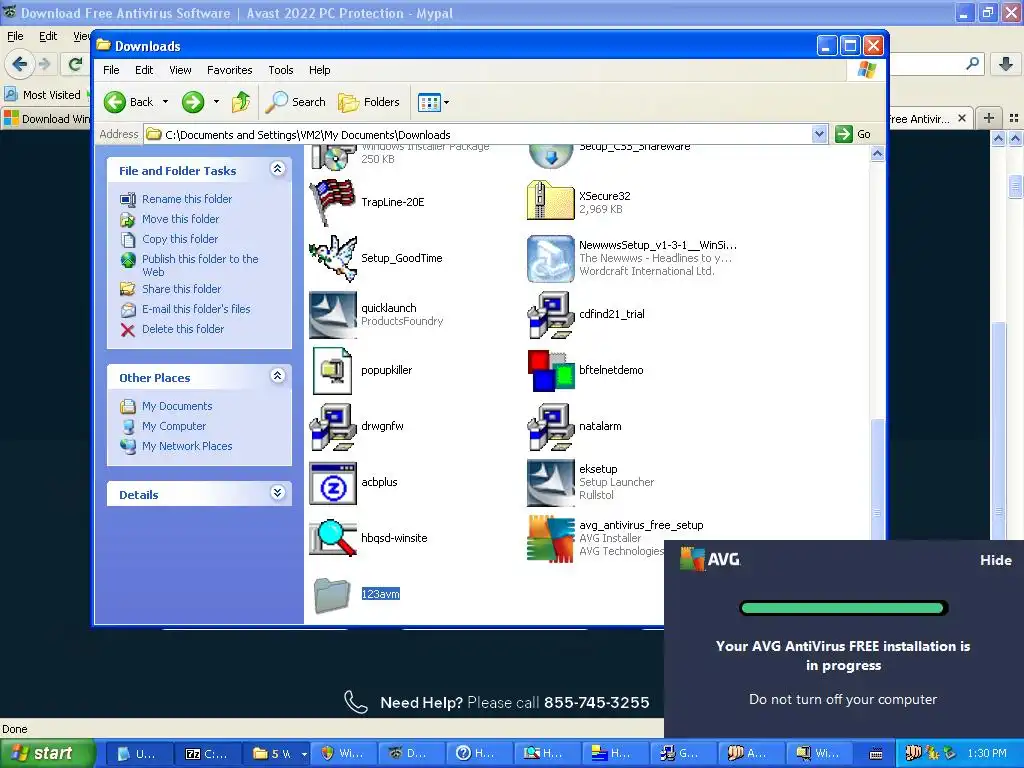1024x768 pixels.
Task: Click the Address path input field
Action: pyautogui.click(x=478, y=135)
